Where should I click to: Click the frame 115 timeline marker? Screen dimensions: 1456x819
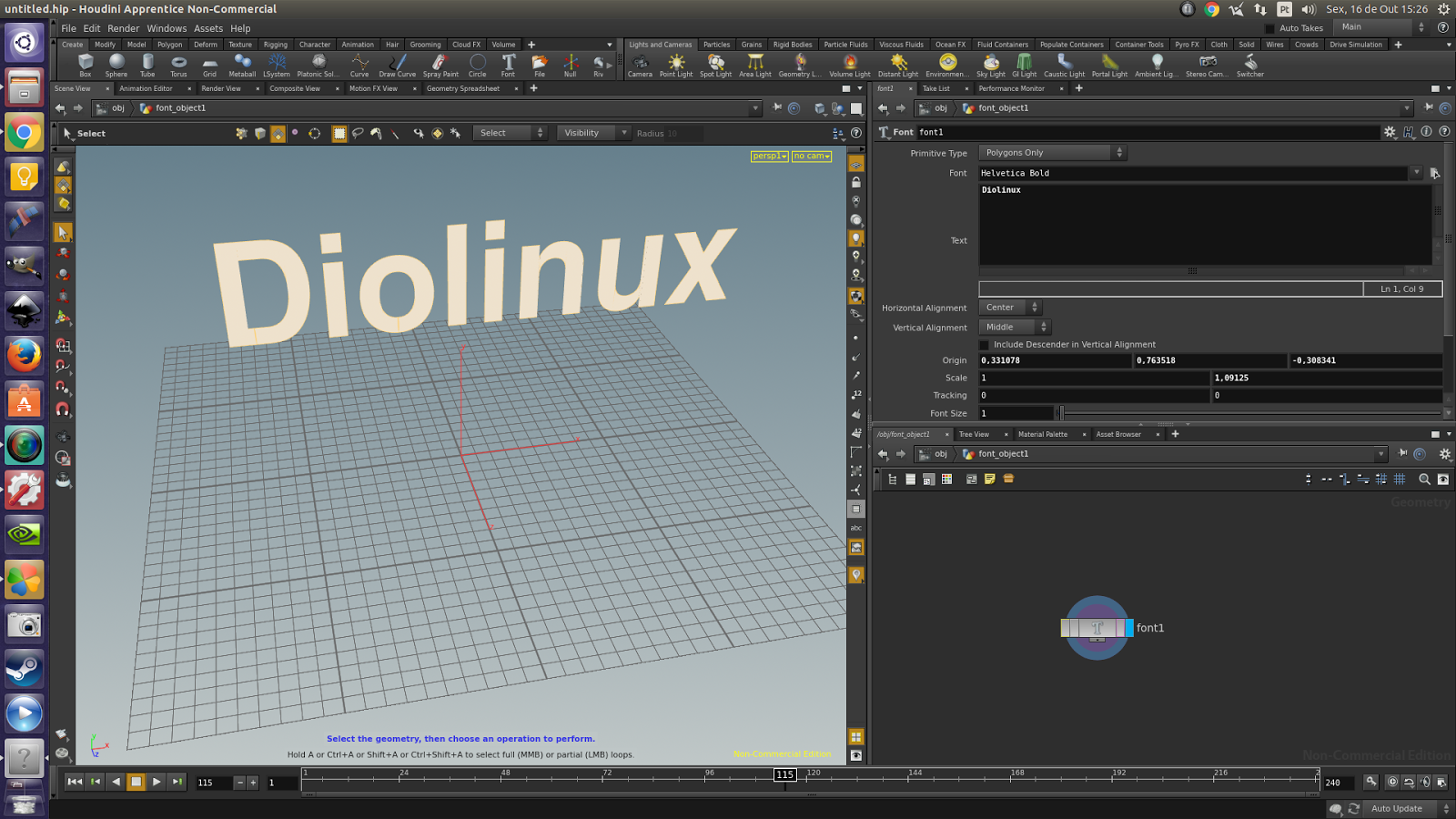[x=785, y=774]
